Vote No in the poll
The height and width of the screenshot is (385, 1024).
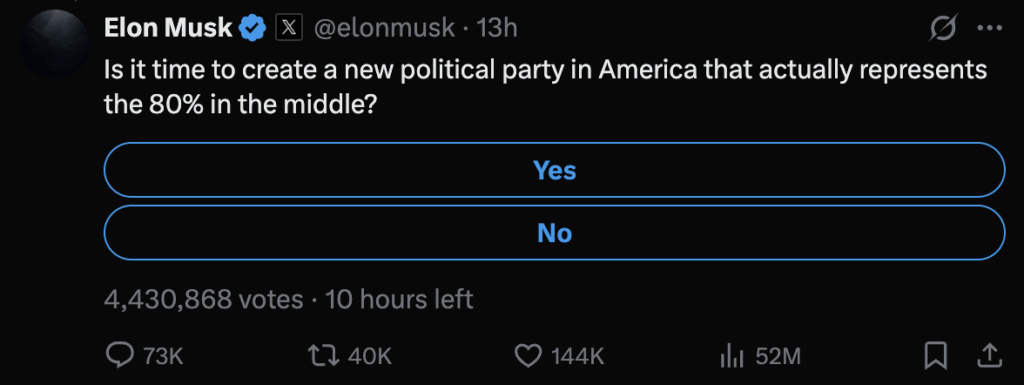554,233
